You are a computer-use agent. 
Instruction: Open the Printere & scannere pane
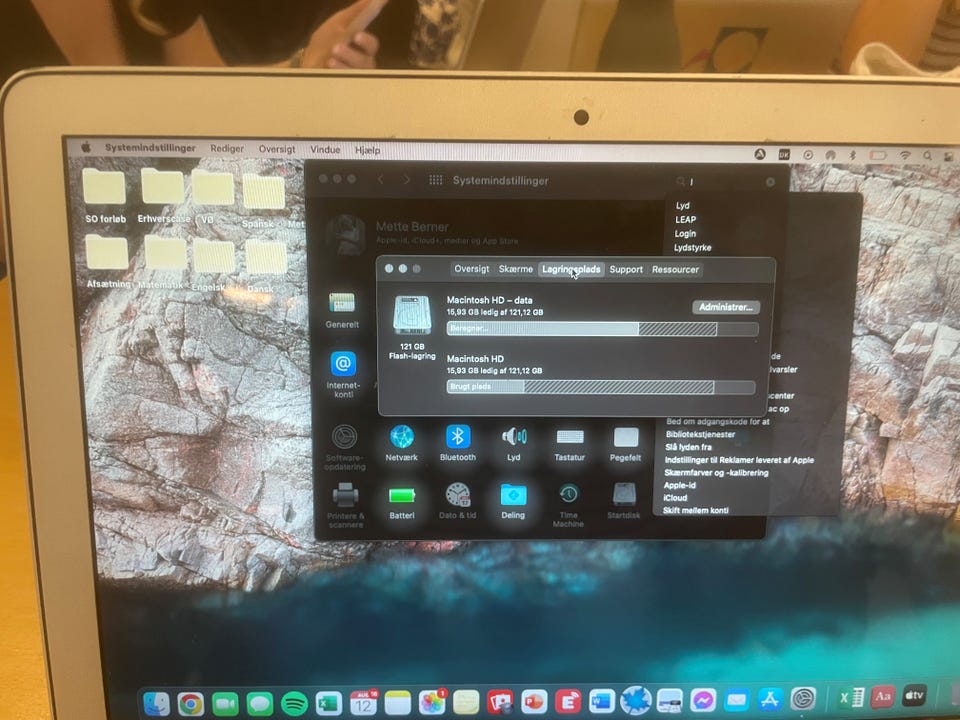click(x=345, y=505)
